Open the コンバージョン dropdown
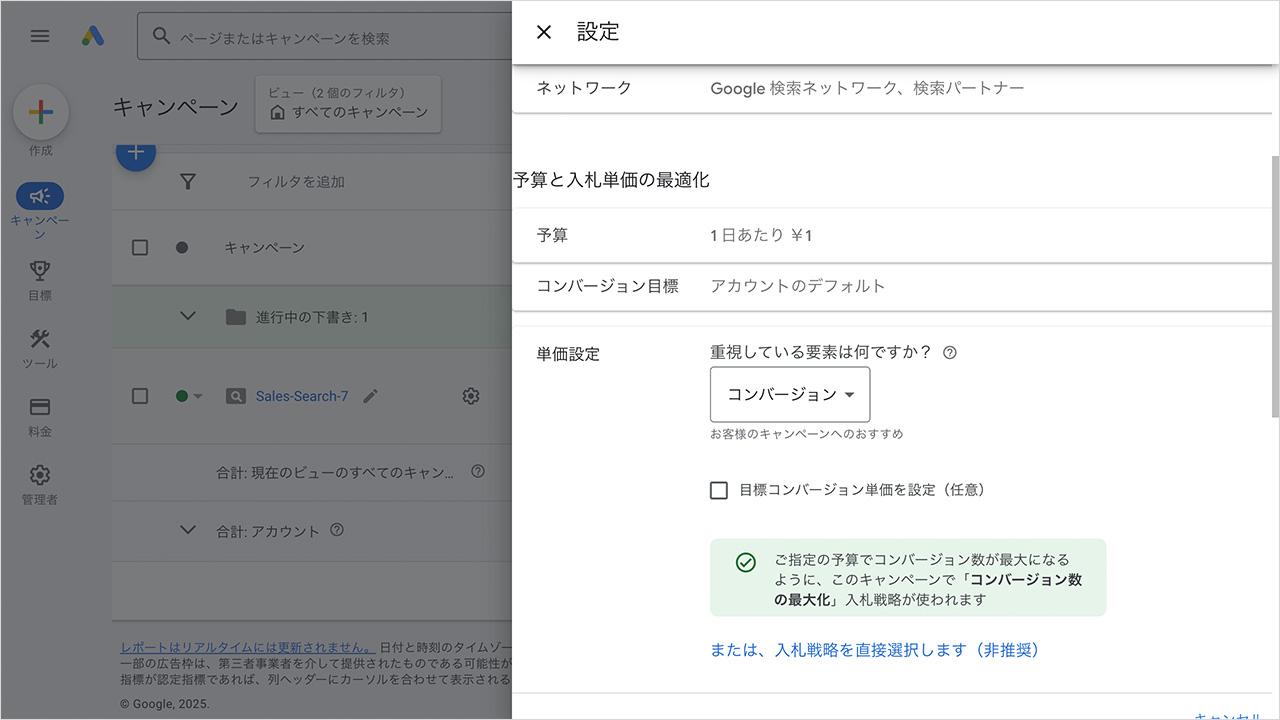Viewport: 1280px width, 720px height. [790, 394]
